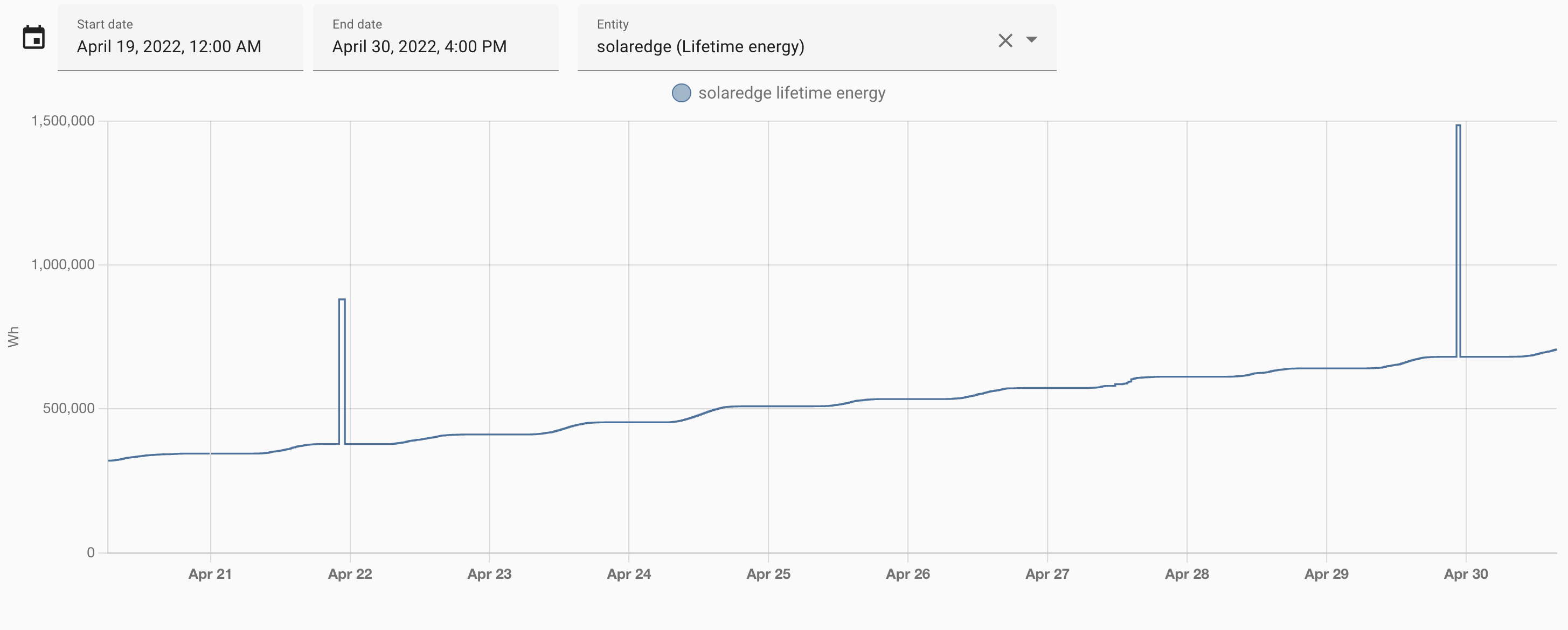Click the X to clear the entity selection

(1004, 40)
